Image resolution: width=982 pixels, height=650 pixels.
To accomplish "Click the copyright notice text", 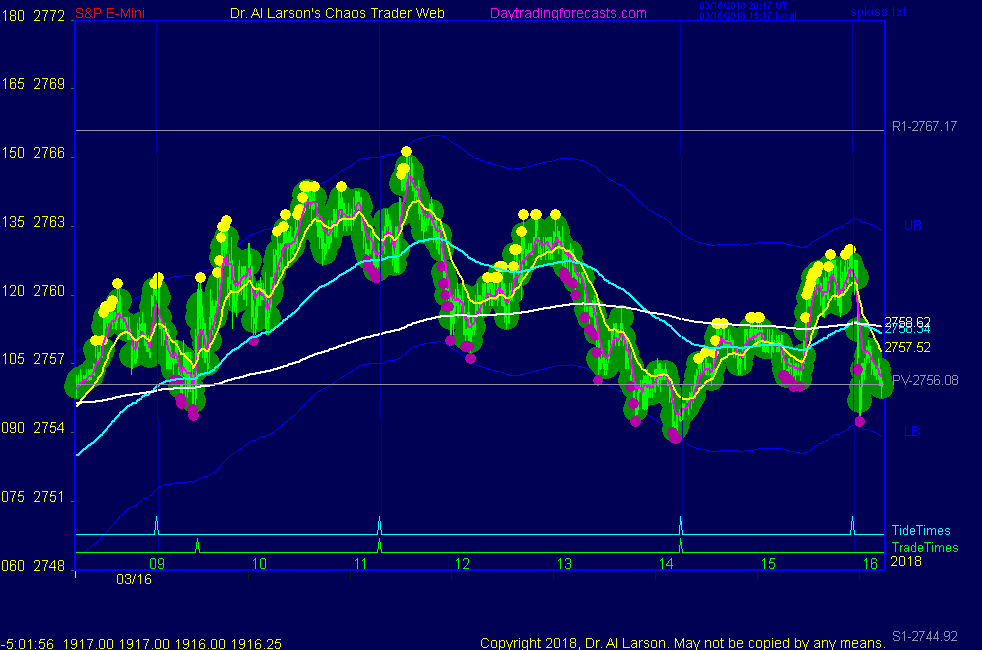I will 683,643.
